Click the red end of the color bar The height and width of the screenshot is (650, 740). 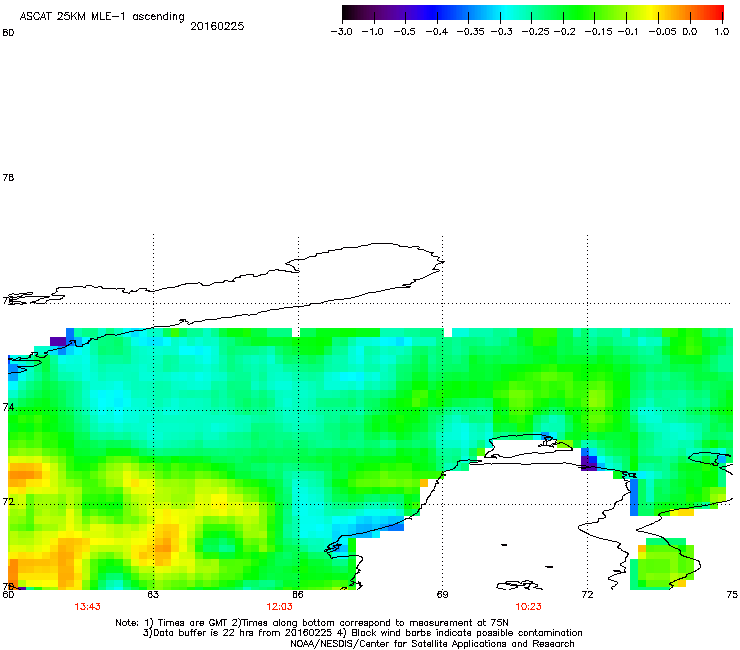(x=715, y=13)
